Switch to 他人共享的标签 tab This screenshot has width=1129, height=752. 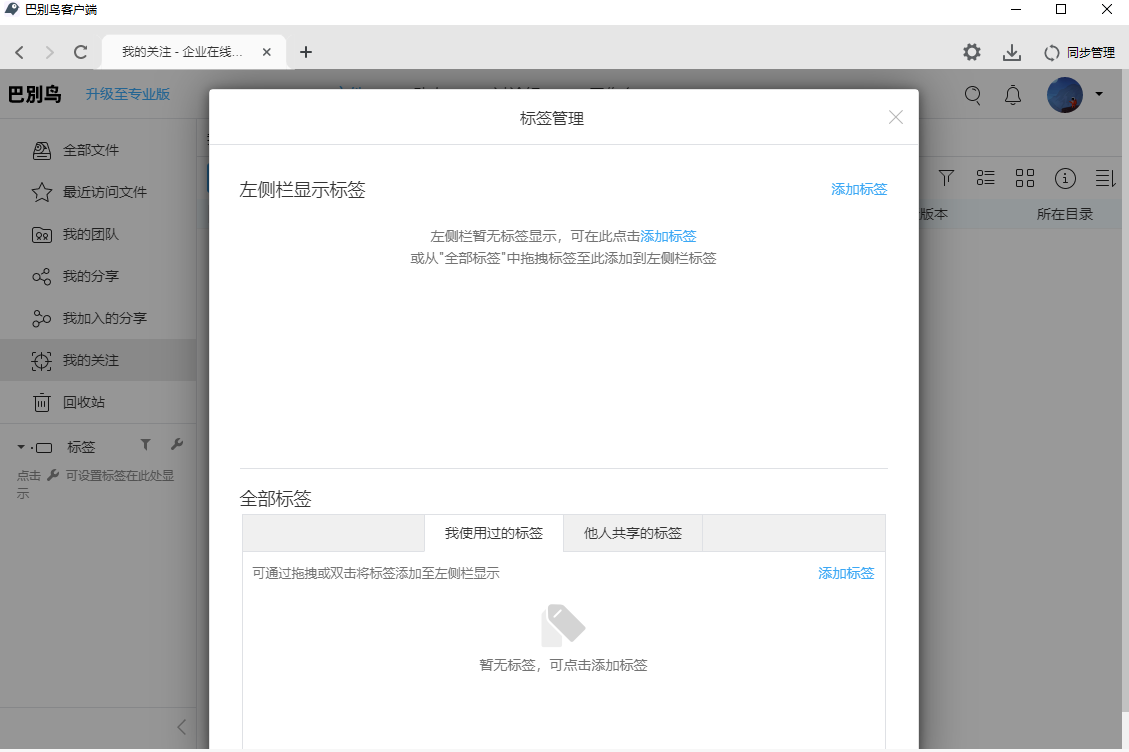click(x=633, y=533)
